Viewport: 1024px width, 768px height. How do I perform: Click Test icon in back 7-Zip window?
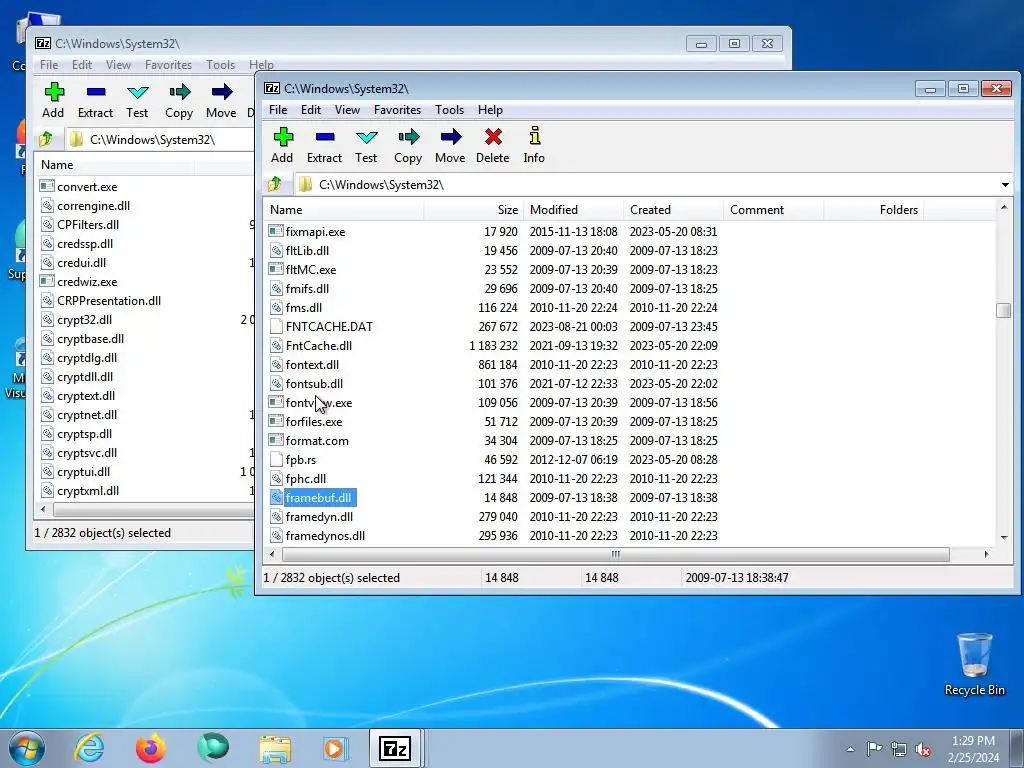pos(137,92)
